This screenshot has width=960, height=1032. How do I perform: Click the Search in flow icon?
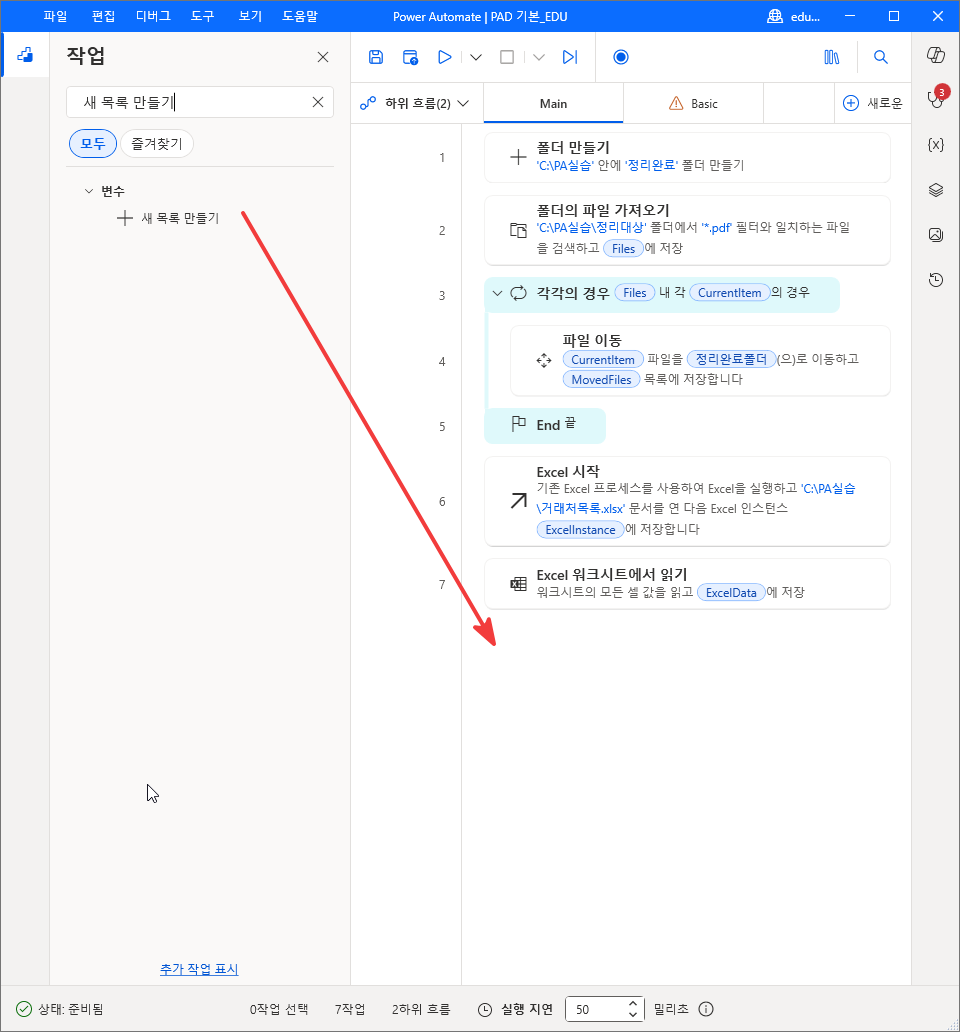(x=880, y=57)
